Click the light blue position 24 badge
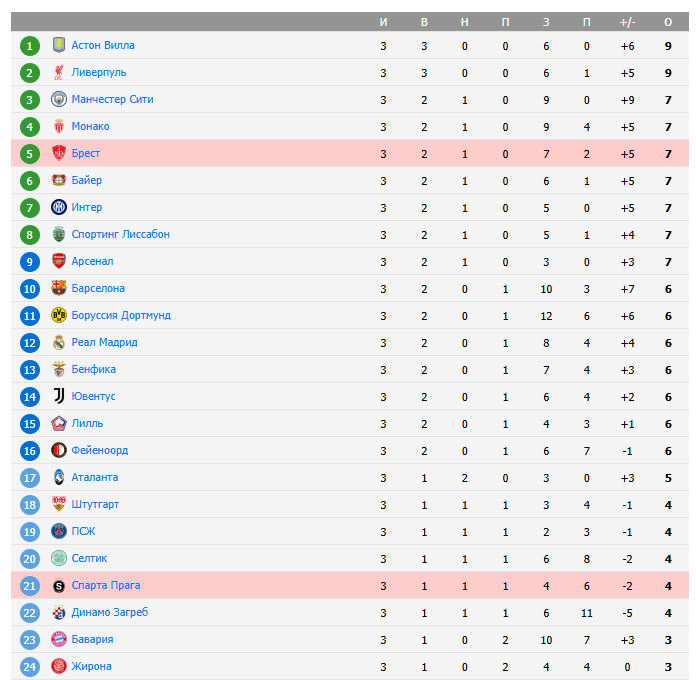 [30, 666]
